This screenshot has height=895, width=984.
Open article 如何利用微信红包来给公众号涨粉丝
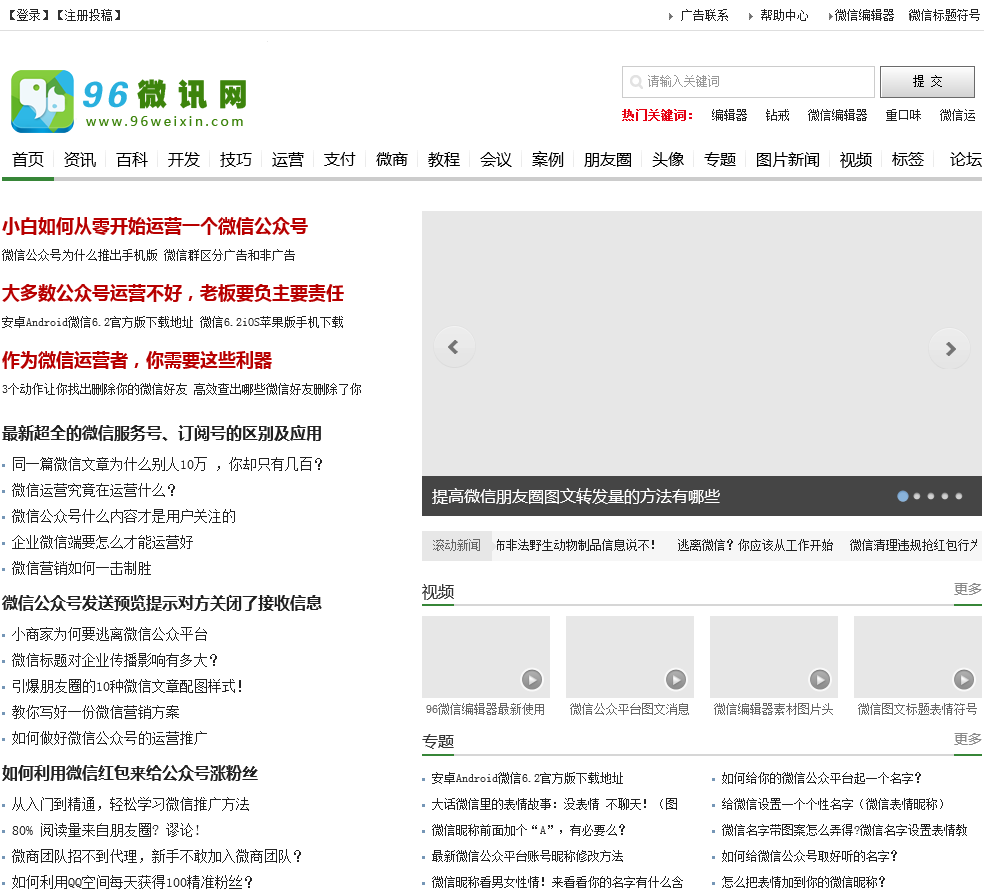click(x=130, y=773)
